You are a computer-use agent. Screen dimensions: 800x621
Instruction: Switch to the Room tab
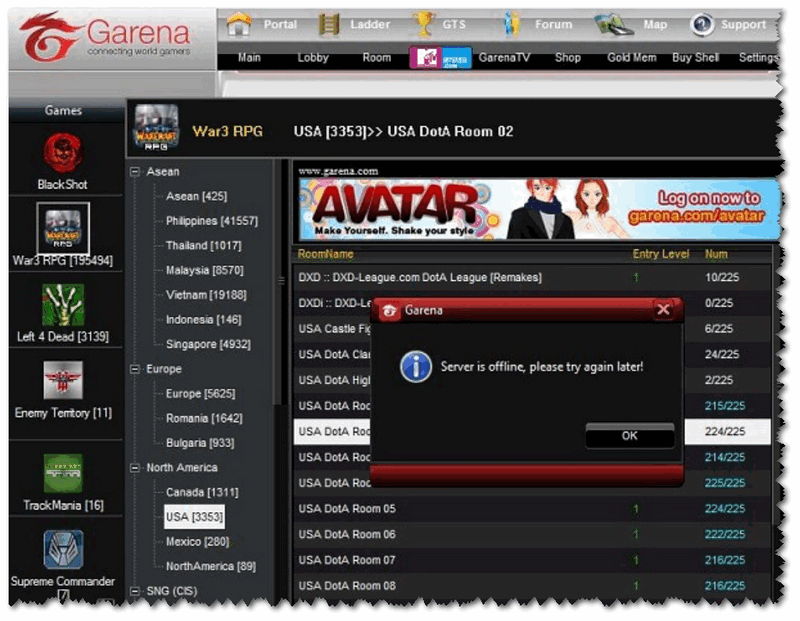point(377,58)
